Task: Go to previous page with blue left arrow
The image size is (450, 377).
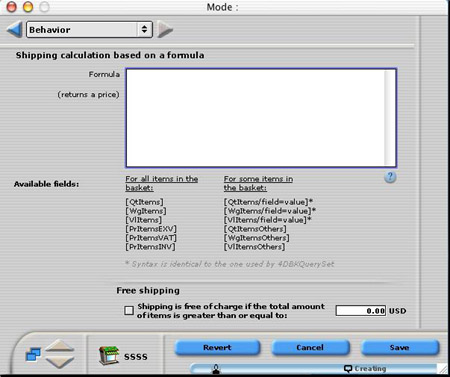Action: [15, 29]
